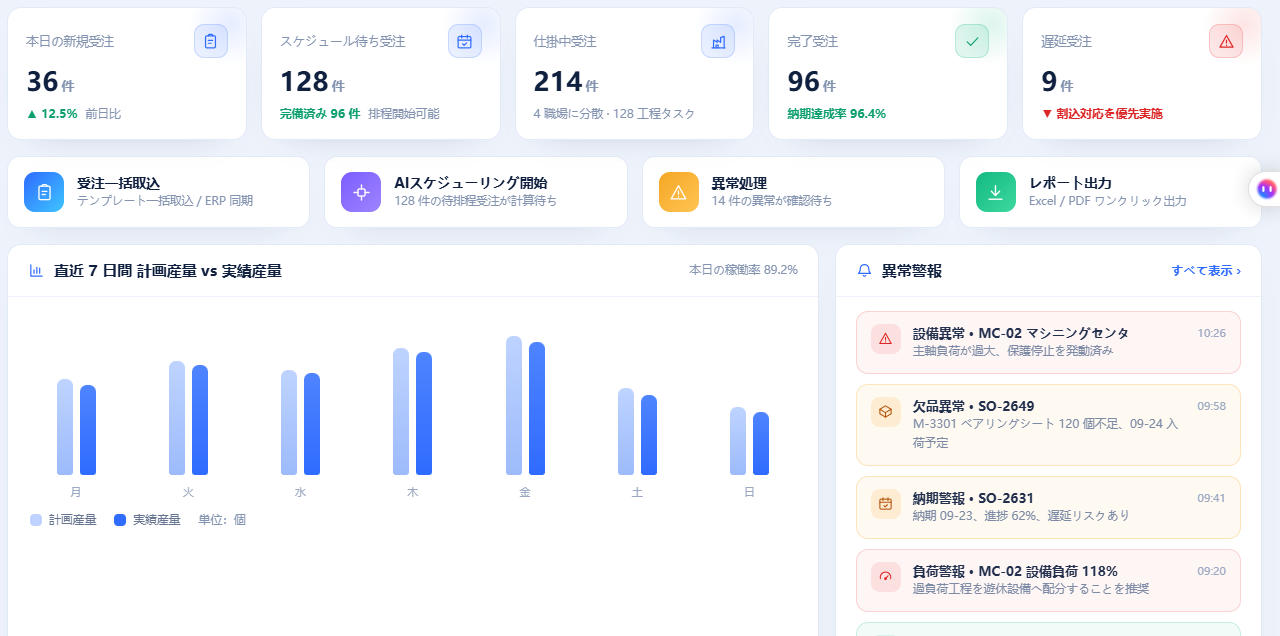Click 9 件 value on 遅延受注
Image resolution: width=1280 pixels, height=636 pixels.
point(1057,82)
